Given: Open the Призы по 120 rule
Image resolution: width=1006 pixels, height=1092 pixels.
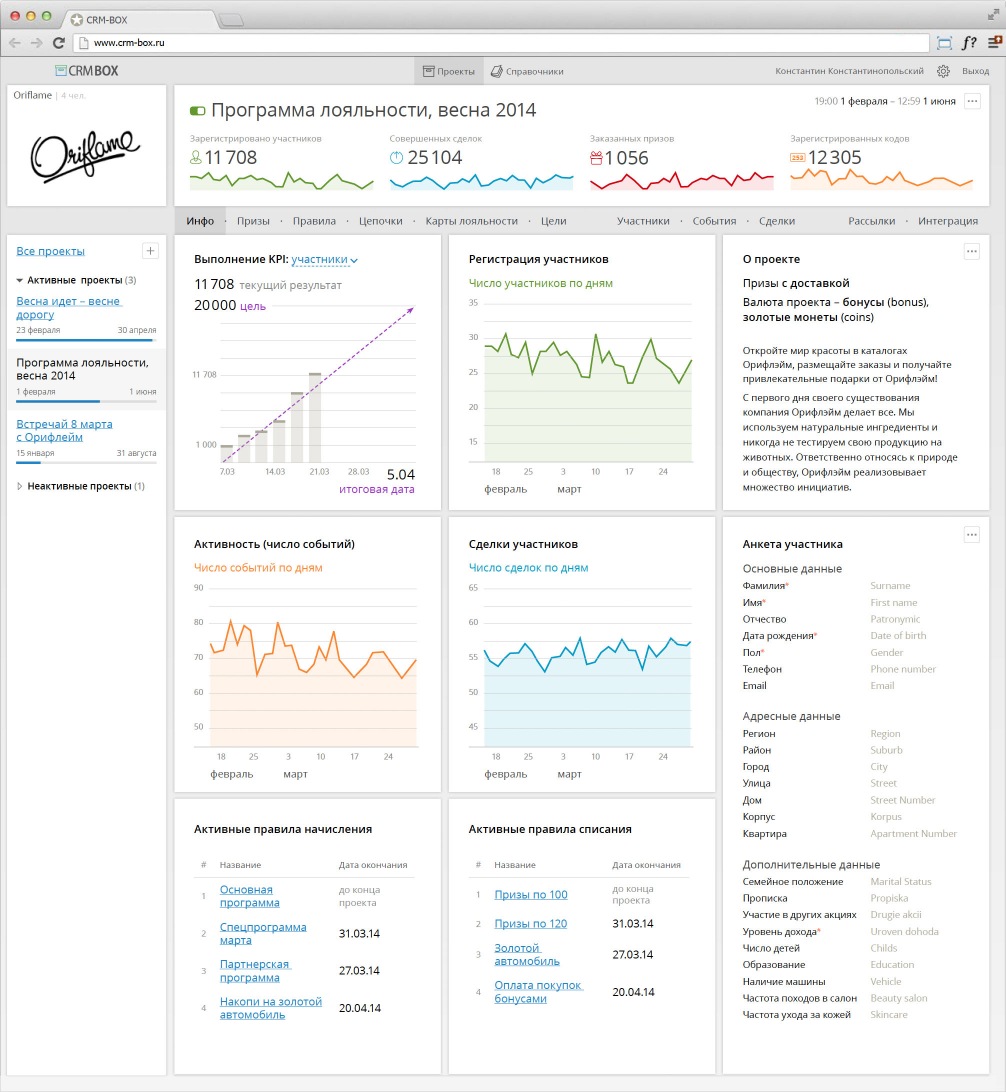Looking at the screenshot, I should pos(530,923).
